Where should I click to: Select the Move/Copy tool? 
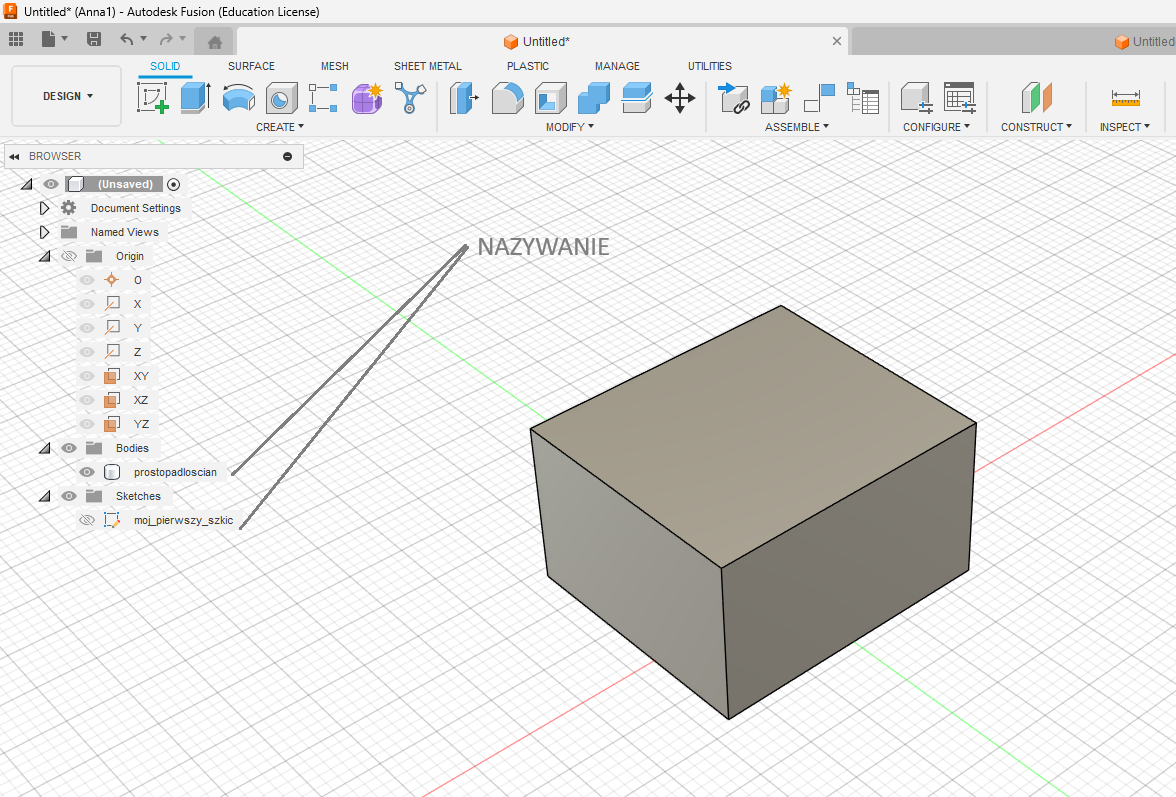click(680, 97)
